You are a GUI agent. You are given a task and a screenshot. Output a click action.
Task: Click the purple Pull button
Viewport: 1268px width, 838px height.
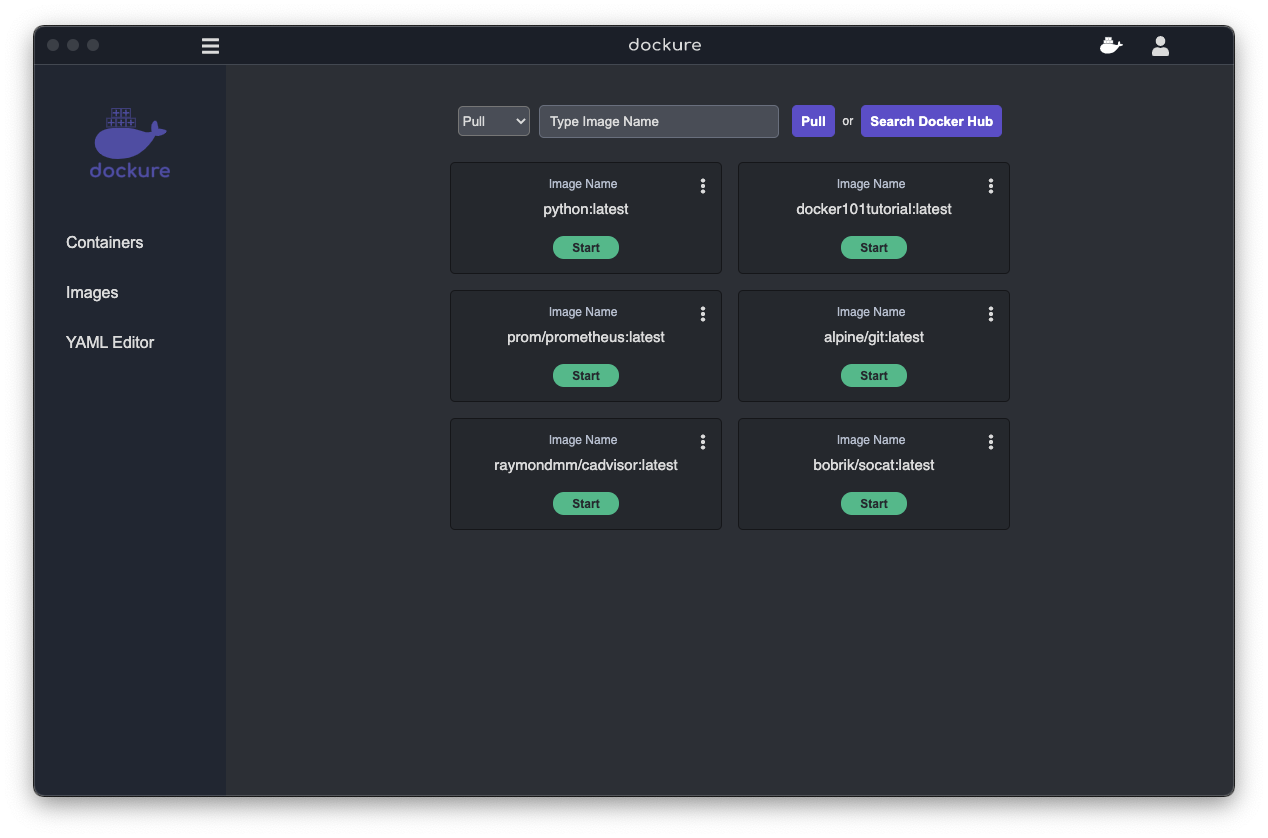click(x=813, y=121)
